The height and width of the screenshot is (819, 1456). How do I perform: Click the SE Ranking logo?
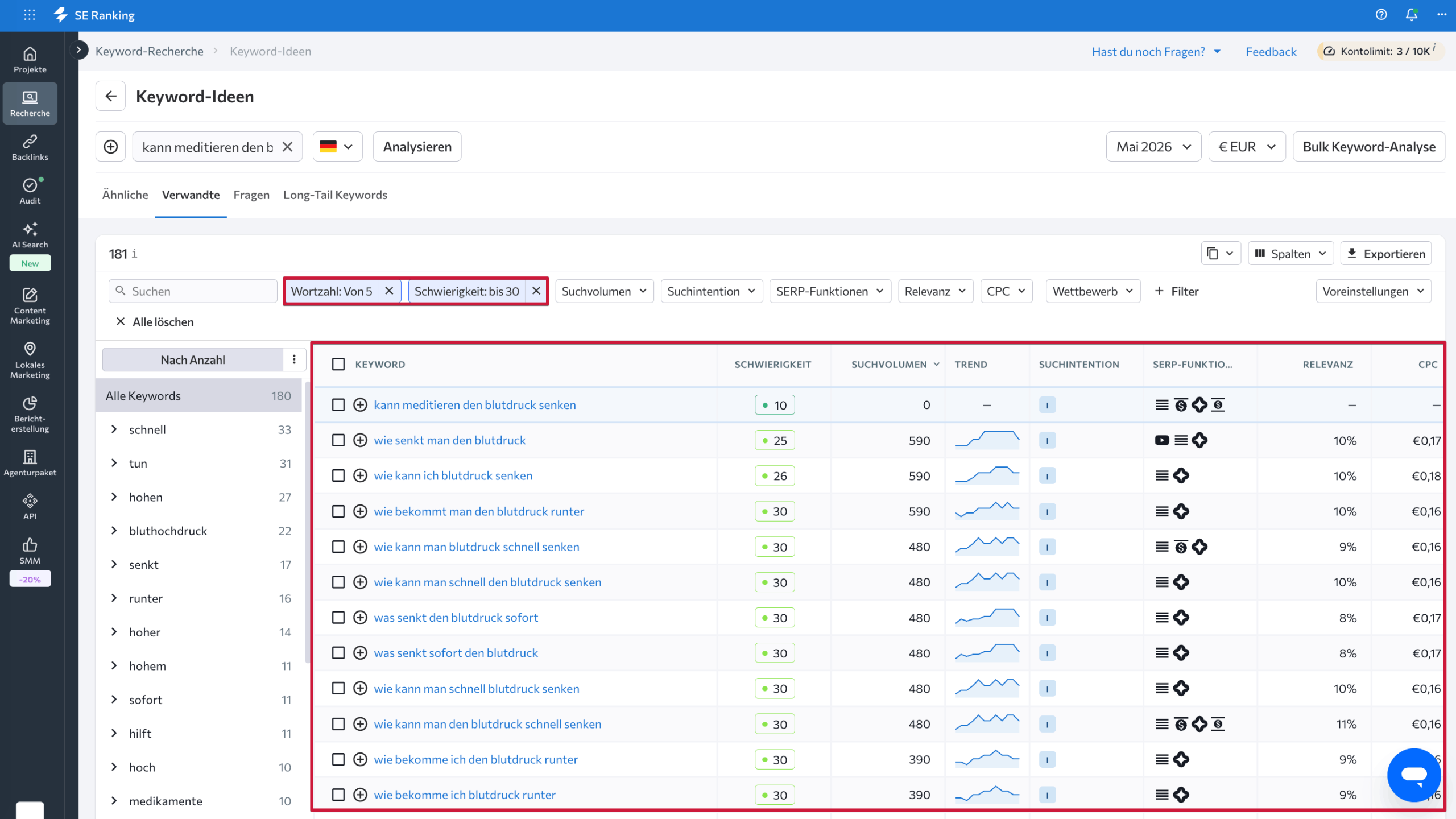click(x=94, y=15)
